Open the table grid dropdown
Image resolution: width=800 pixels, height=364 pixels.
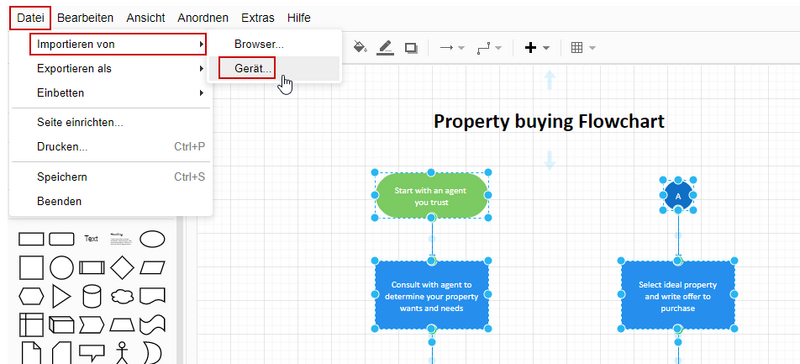pos(583,48)
